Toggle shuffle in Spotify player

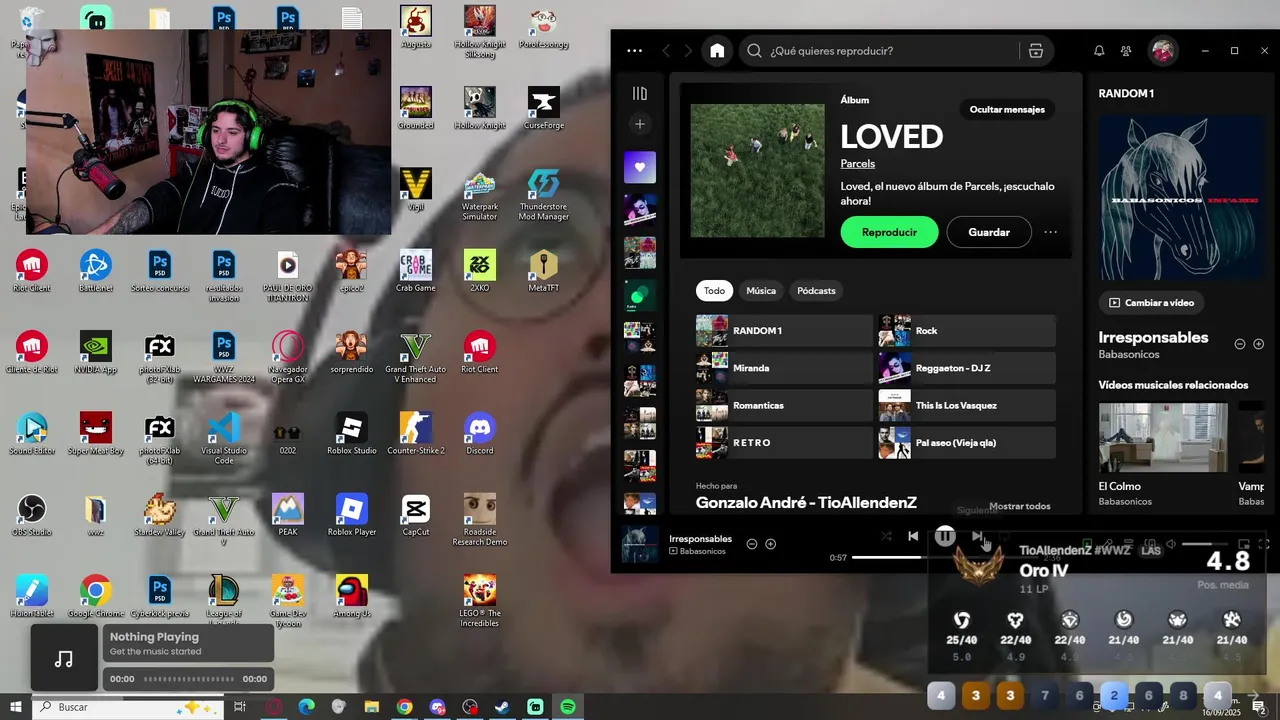(886, 536)
